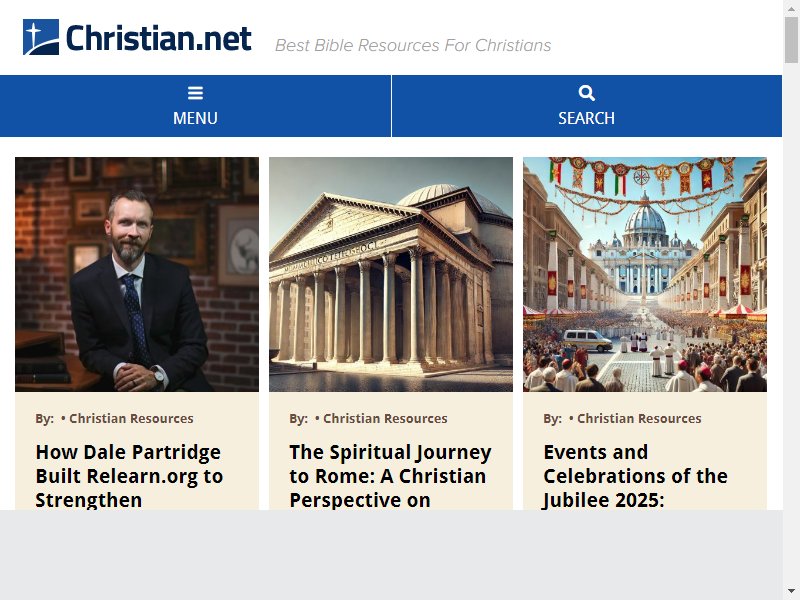Click the gray ad banner area at bottom
This screenshot has height=600, width=800.
coord(391,555)
